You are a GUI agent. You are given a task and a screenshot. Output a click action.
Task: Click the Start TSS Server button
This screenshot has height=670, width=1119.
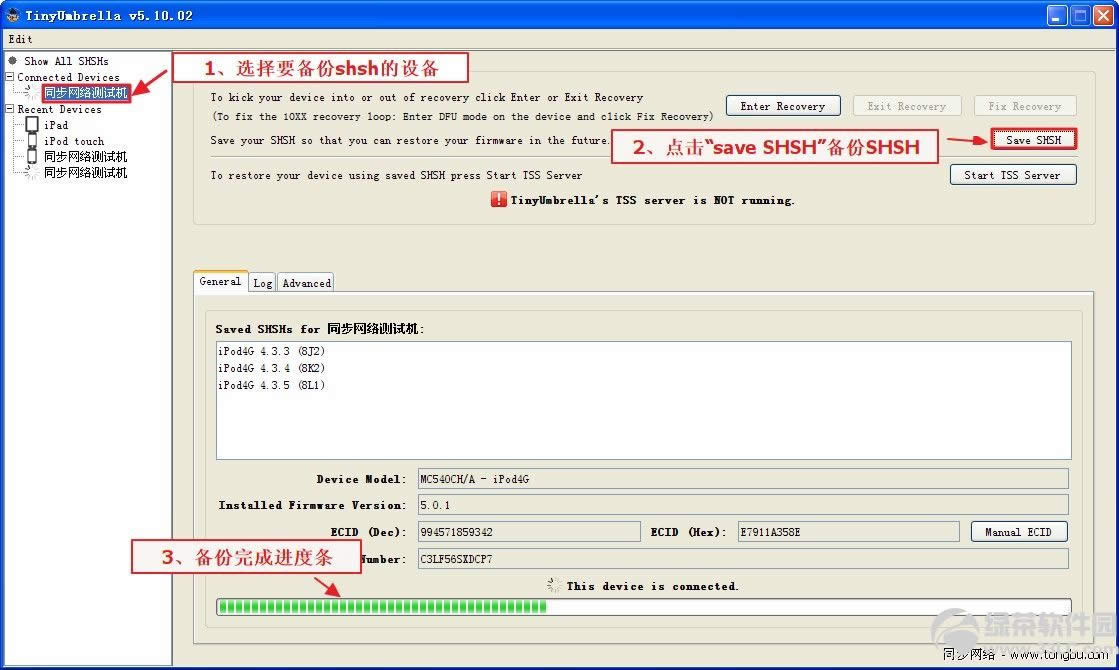point(1013,175)
